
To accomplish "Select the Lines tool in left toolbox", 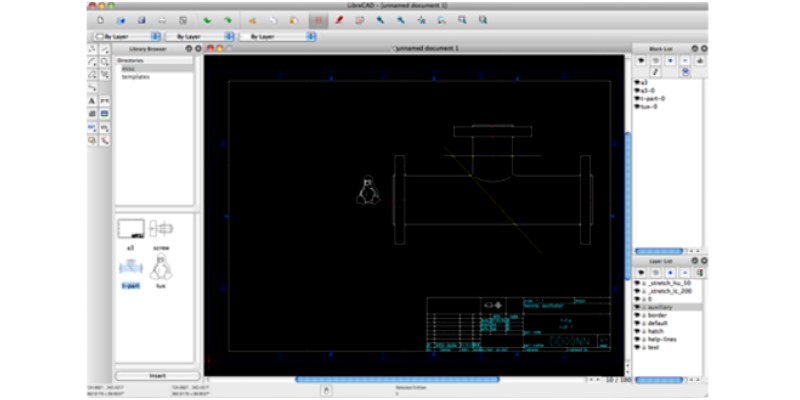I will point(105,49).
